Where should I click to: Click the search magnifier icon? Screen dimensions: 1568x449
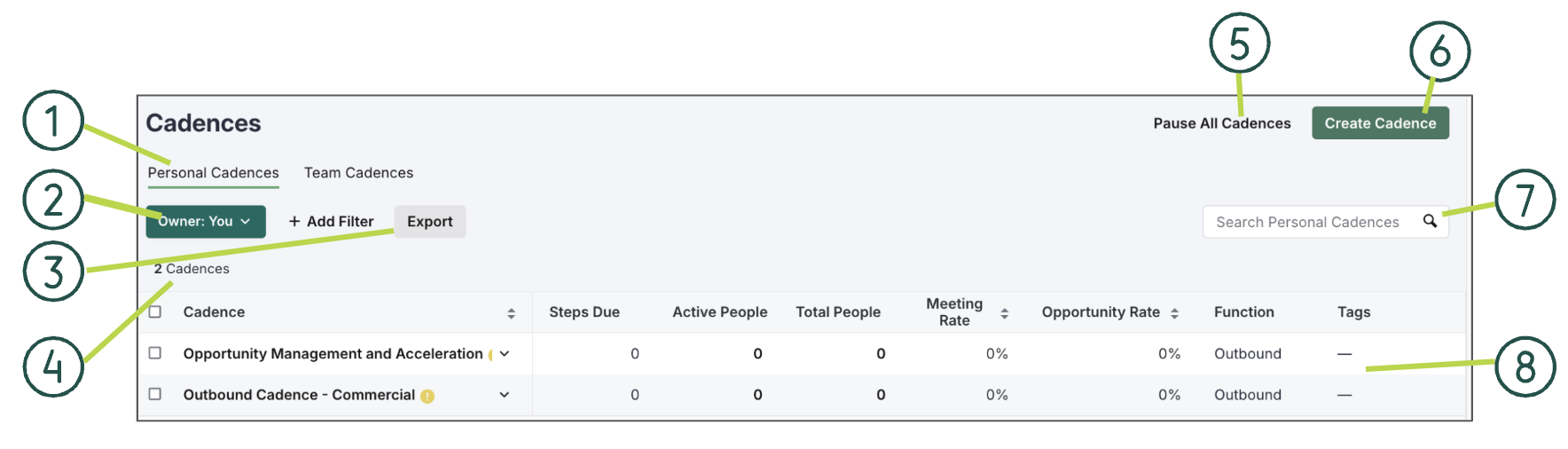(x=1430, y=221)
